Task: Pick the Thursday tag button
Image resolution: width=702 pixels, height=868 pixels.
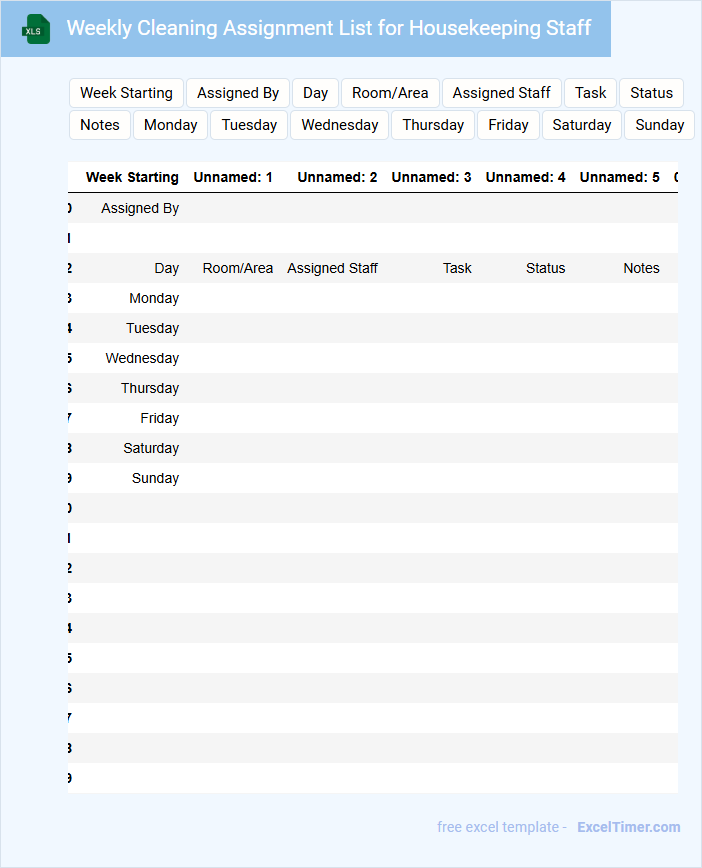Action: pyautogui.click(x=433, y=125)
